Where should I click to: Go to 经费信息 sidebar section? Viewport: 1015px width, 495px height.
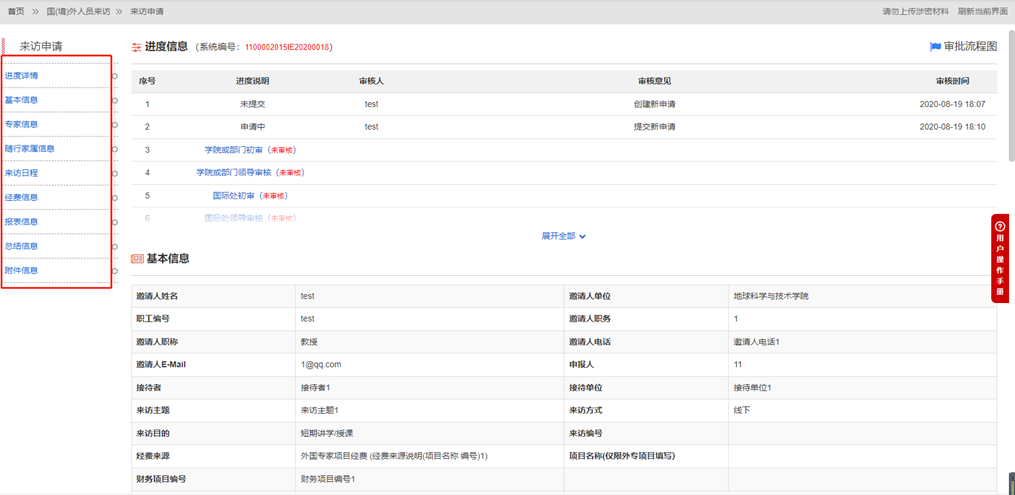[22, 198]
